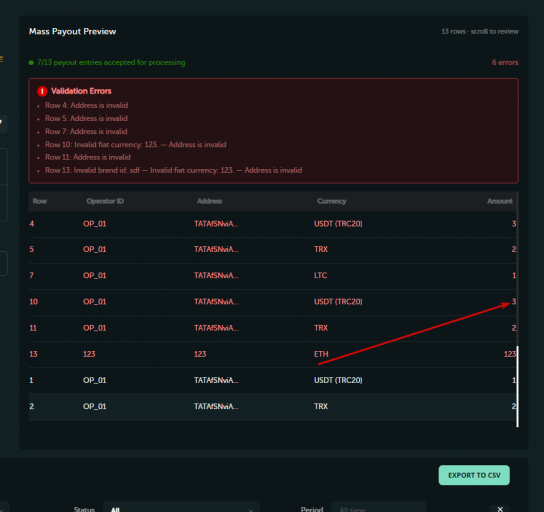Click the payout preview table scrollbar
Viewport: 544px width, 512px height.
(x=517, y=386)
